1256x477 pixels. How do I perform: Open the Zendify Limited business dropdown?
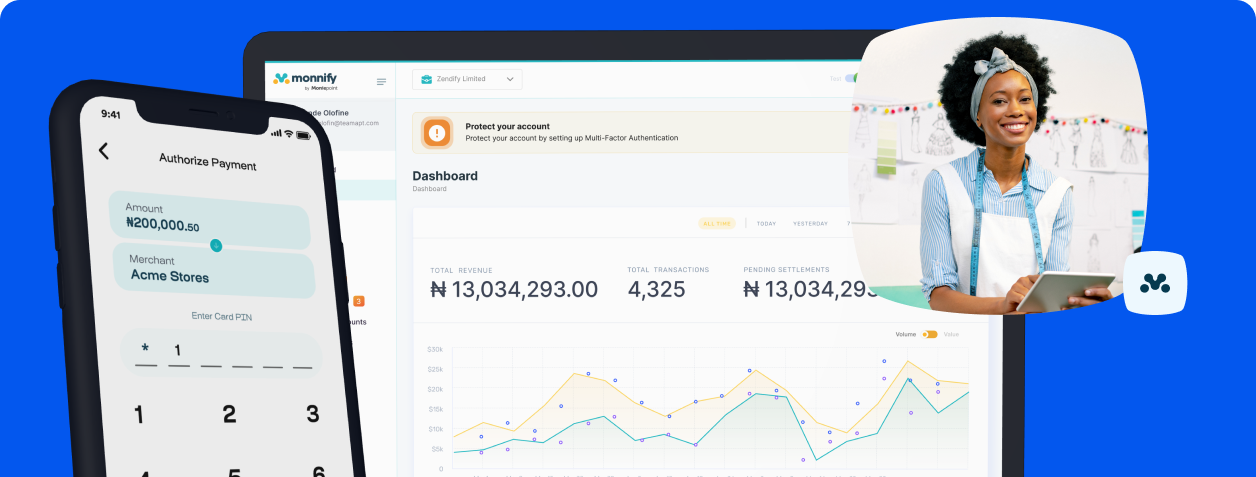pos(467,79)
